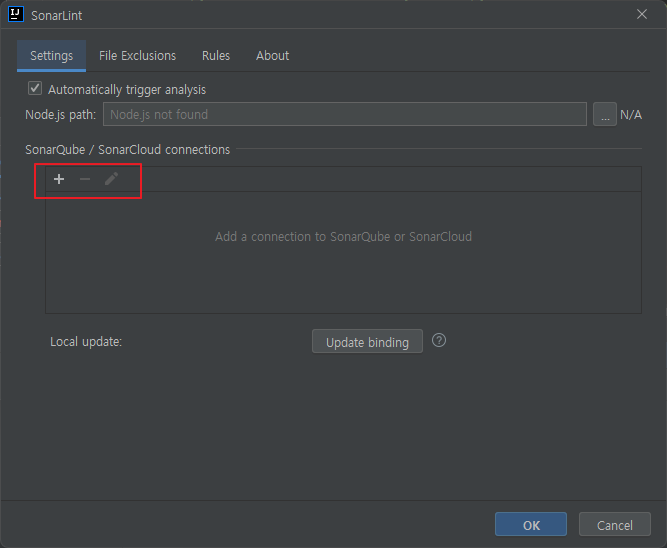Click the IntelliJ logo in title bar
This screenshot has width=667, height=548.
(x=16, y=14)
